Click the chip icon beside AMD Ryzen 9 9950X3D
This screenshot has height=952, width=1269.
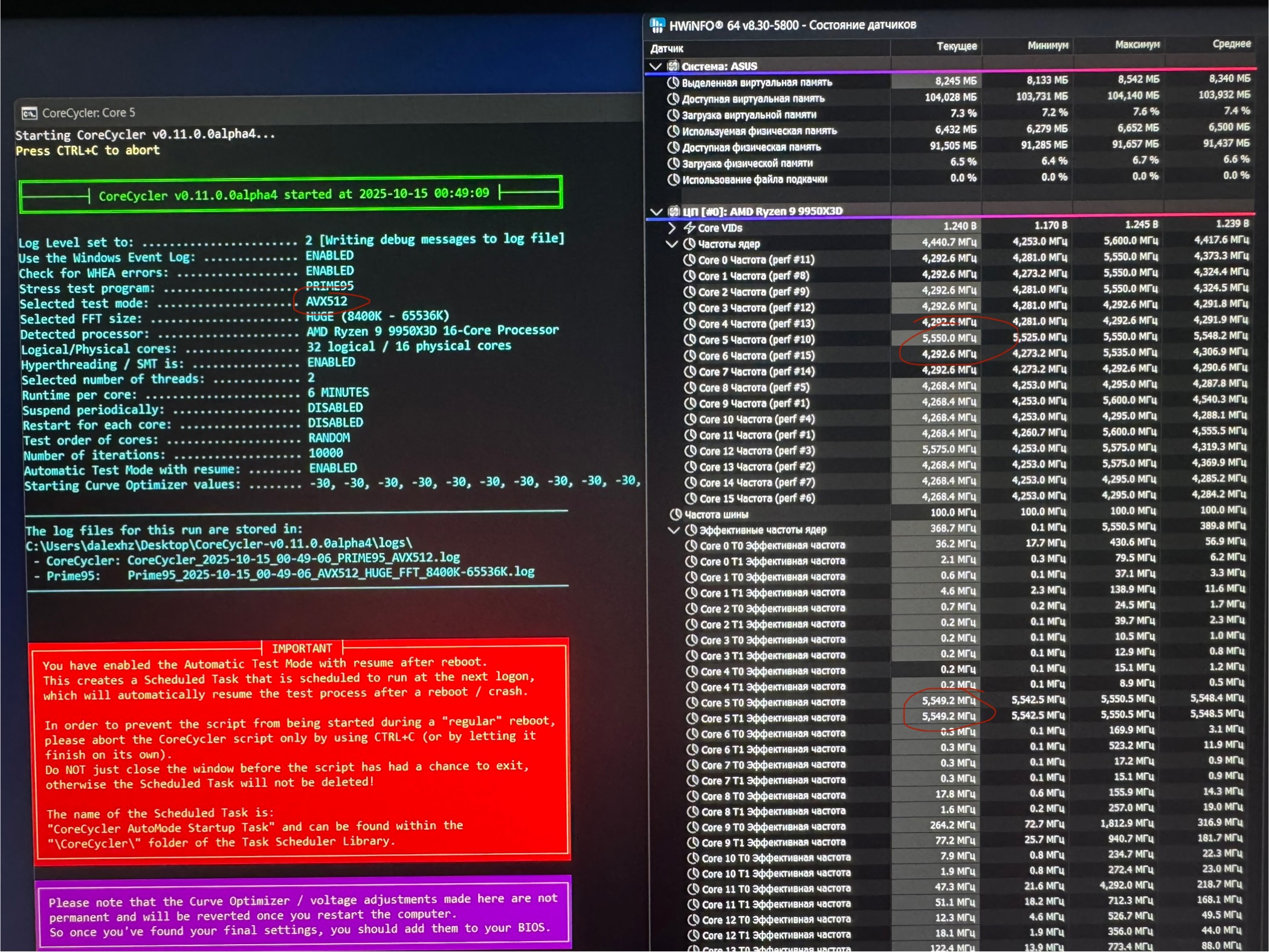tap(674, 211)
